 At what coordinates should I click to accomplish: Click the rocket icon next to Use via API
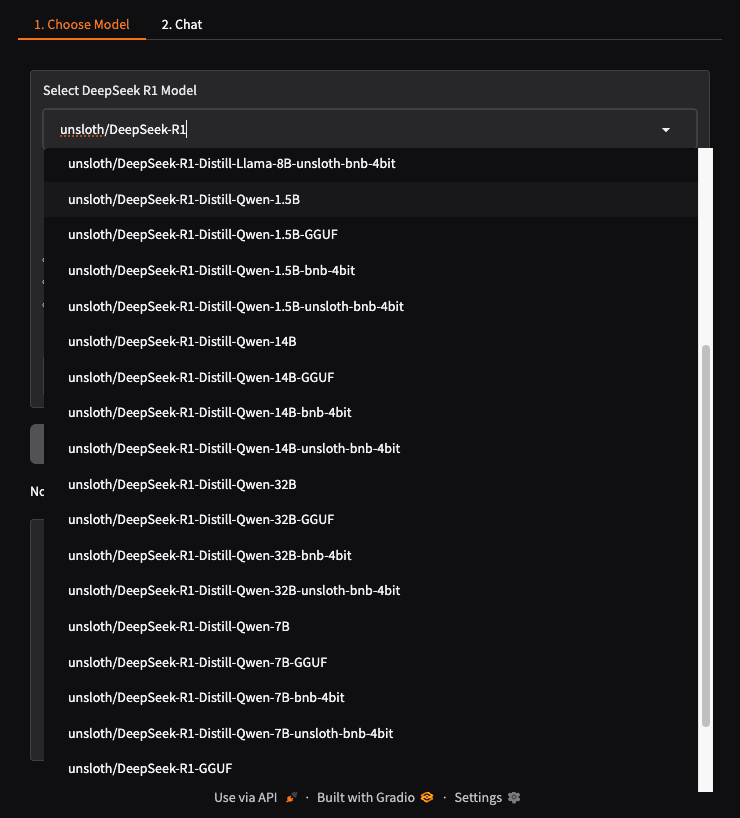click(292, 798)
